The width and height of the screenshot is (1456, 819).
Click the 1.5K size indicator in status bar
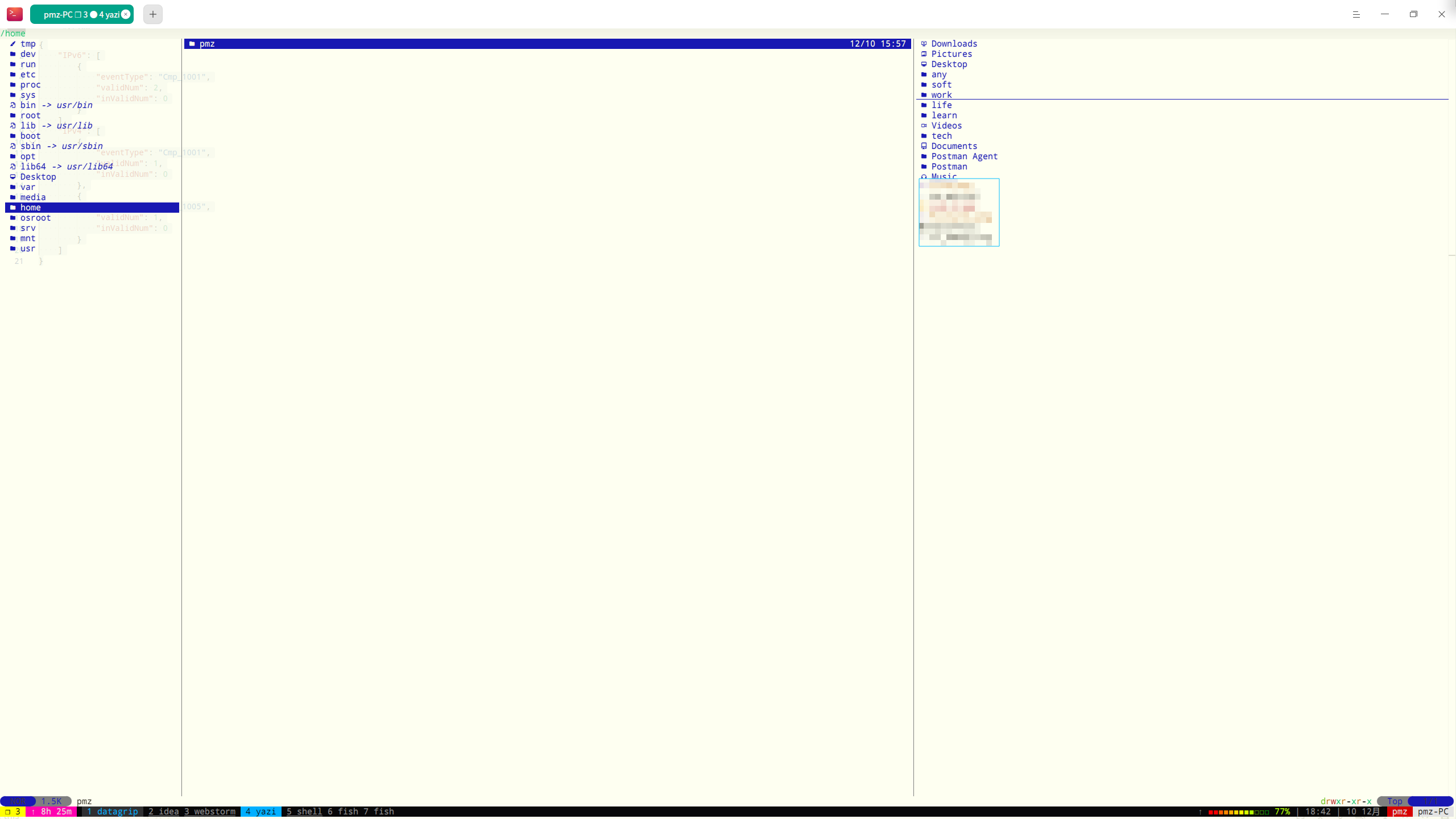[x=51, y=801]
